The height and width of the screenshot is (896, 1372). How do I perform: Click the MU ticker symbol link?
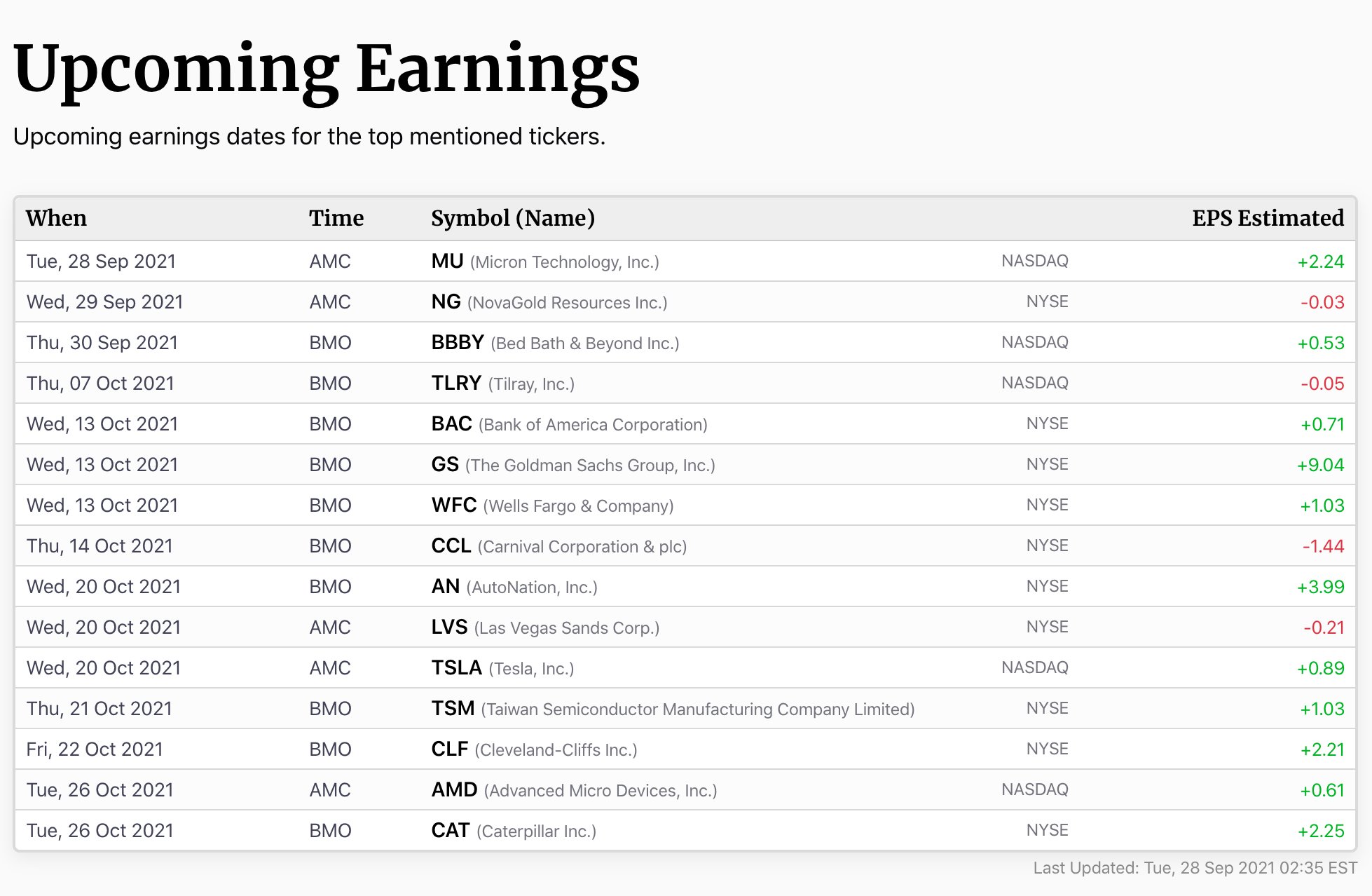[x=447, y=262]
